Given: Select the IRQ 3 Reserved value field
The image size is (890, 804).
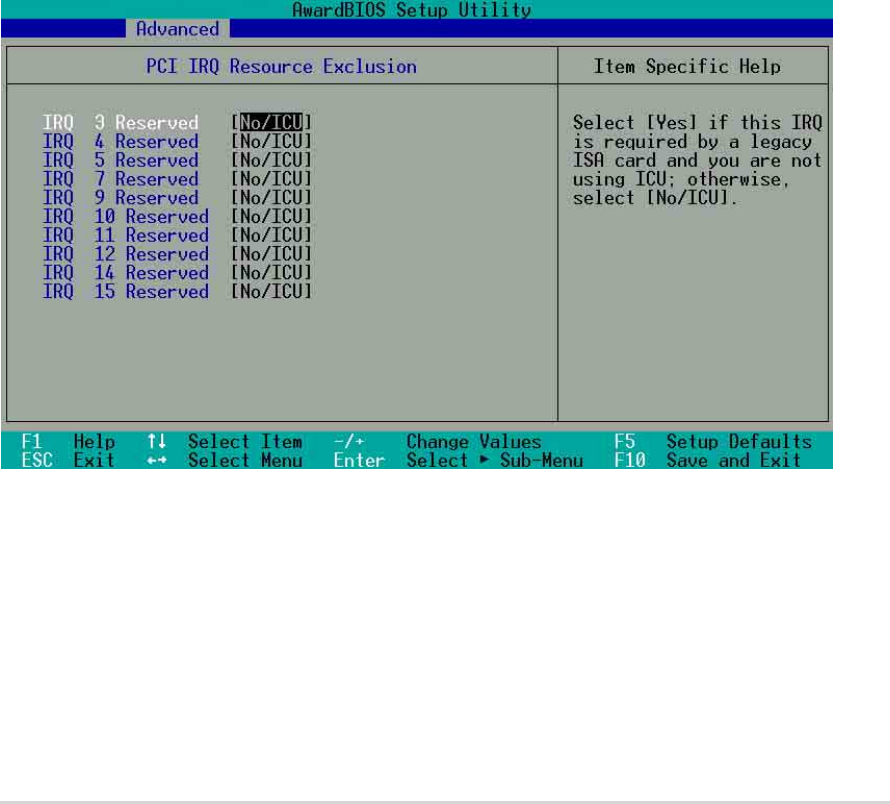Looking at the screenshot, I should 271,122.
